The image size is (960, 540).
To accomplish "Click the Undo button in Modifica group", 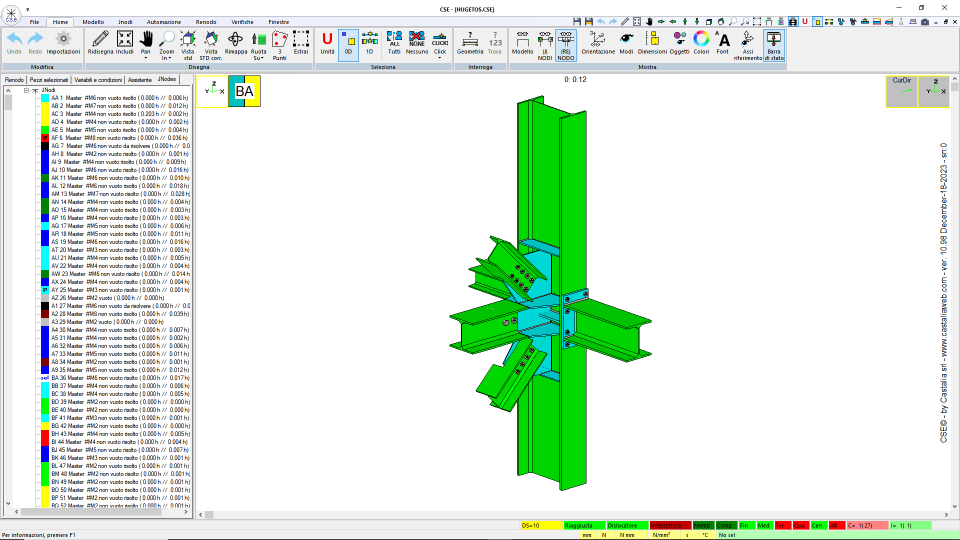I will [14, 43].
